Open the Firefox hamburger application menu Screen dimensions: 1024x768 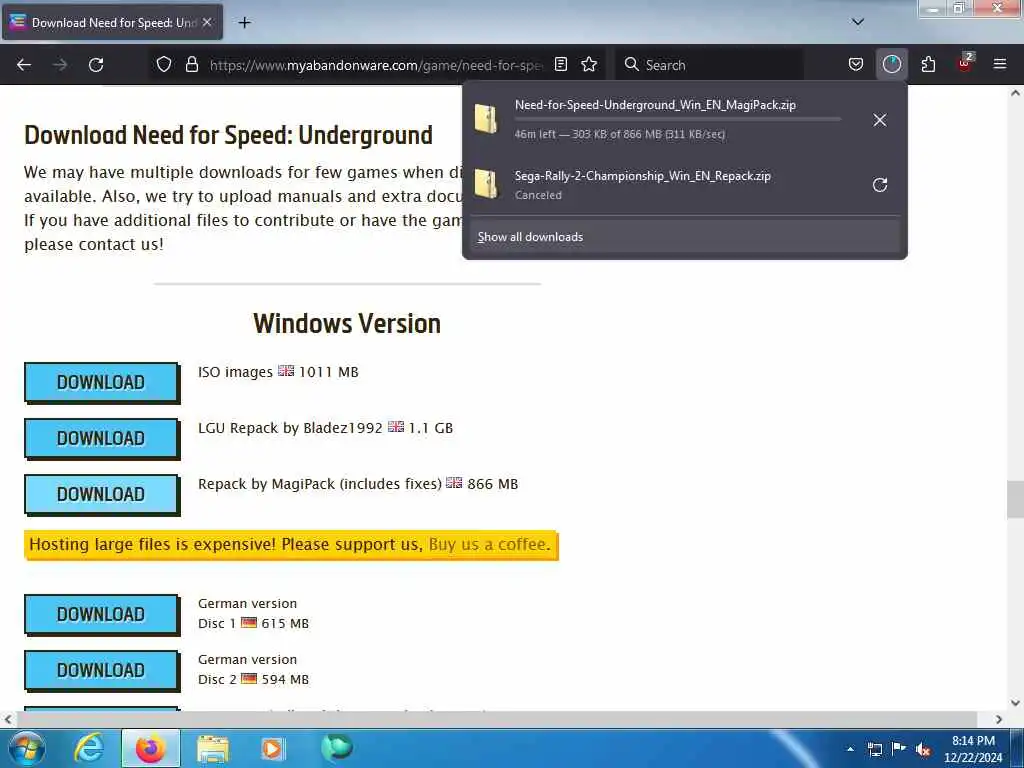tap(999, 64)
